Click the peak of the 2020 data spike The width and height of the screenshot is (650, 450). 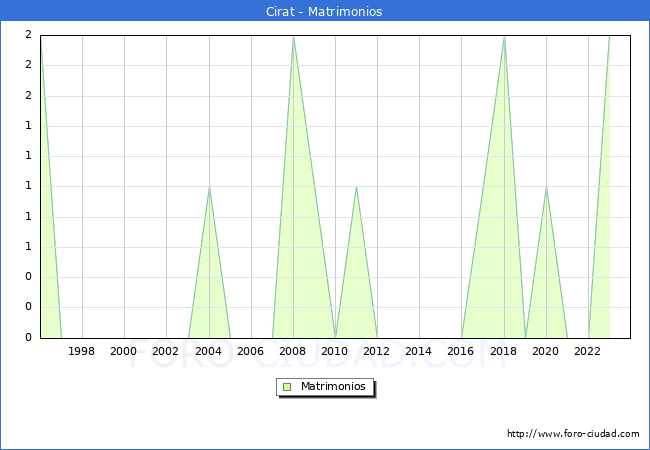546,187
